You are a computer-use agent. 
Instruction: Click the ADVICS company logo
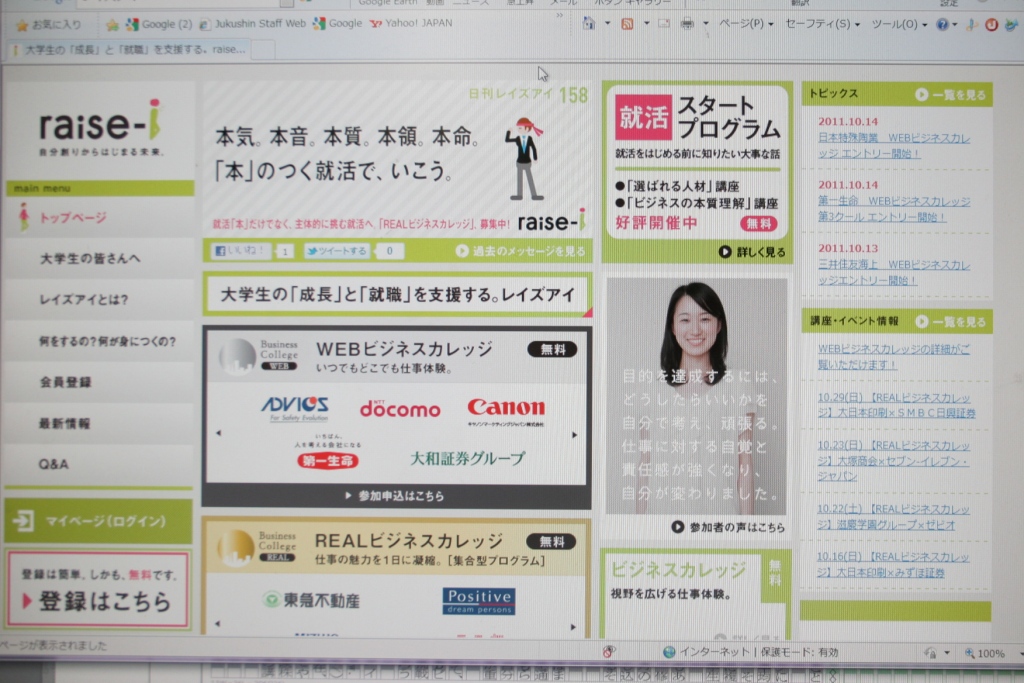pos(295,409)
